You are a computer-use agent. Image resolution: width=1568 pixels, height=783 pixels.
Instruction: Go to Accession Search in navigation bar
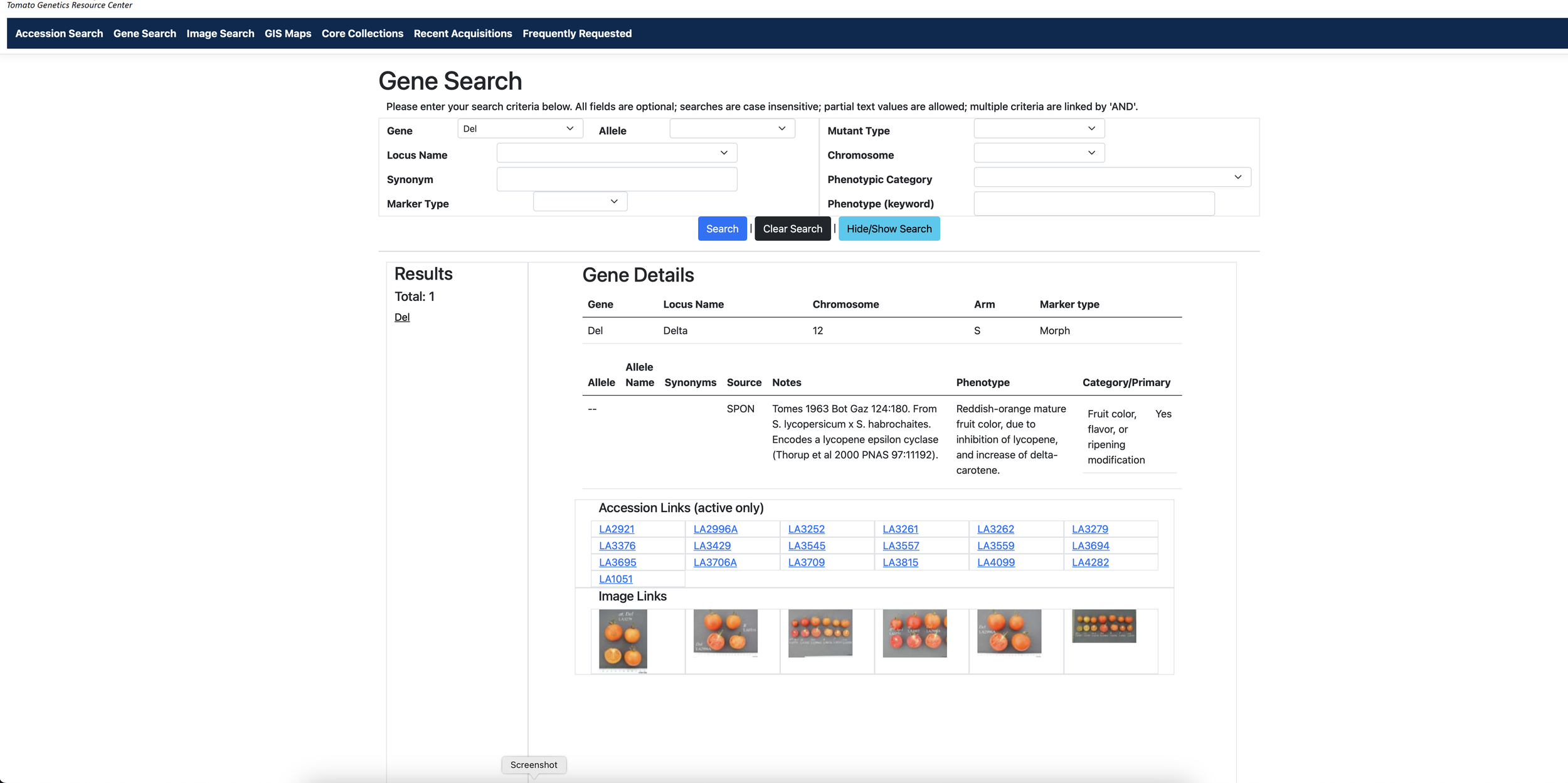[59, 34]
